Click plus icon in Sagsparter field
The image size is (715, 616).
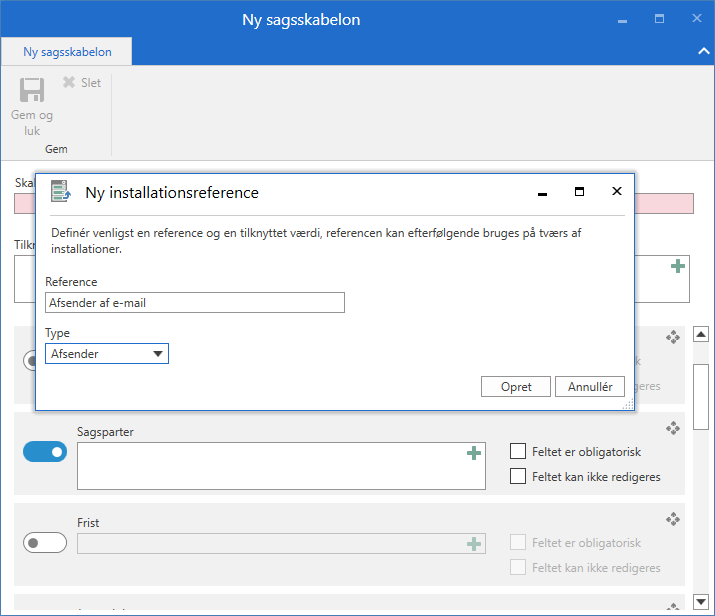[x=474, y=454]
